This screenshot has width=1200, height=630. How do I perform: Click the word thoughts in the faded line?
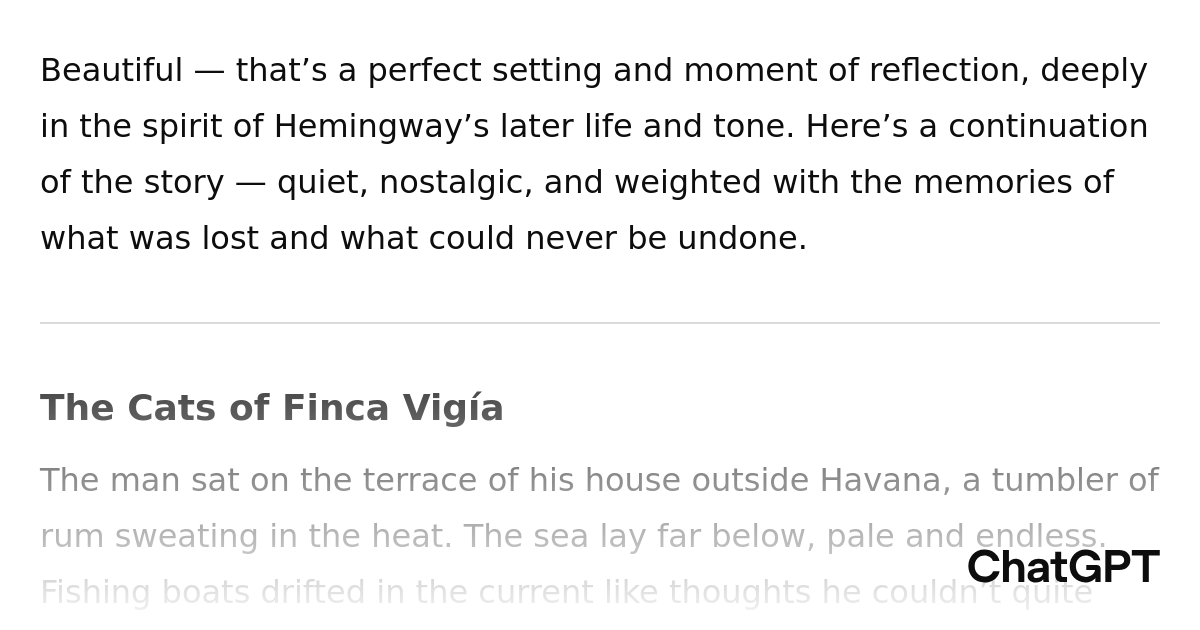738,593
